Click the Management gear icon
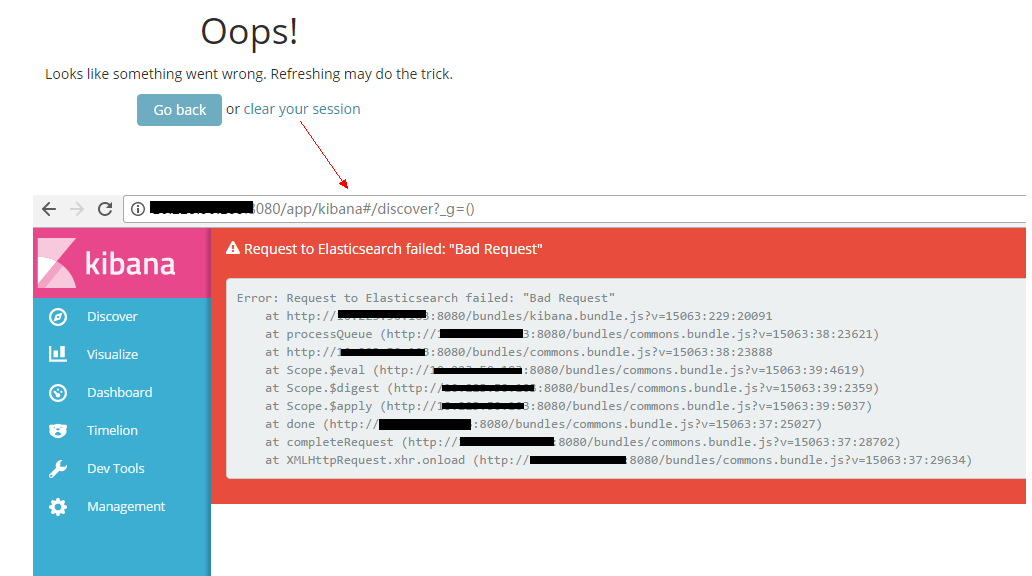1032x576 pixels. click(58, 507)
